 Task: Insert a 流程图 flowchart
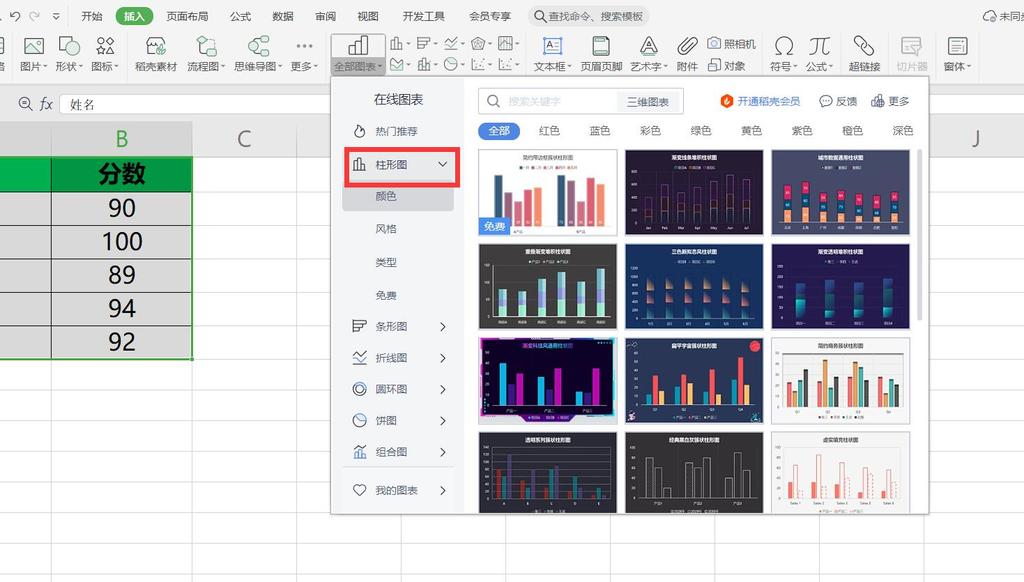click(206, 54)
